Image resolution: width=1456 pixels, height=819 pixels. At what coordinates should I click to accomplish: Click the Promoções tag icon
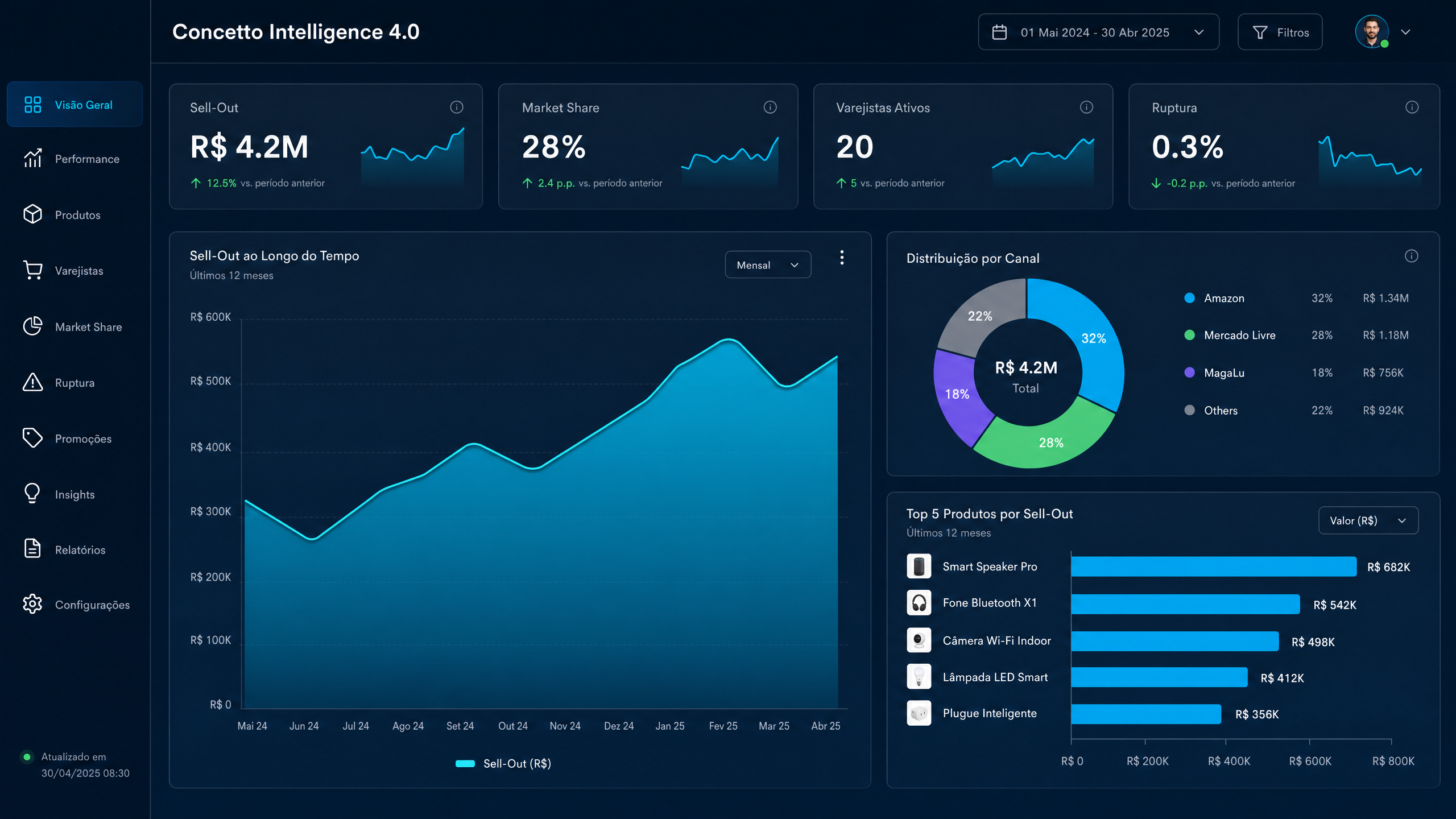pos(32,438)
